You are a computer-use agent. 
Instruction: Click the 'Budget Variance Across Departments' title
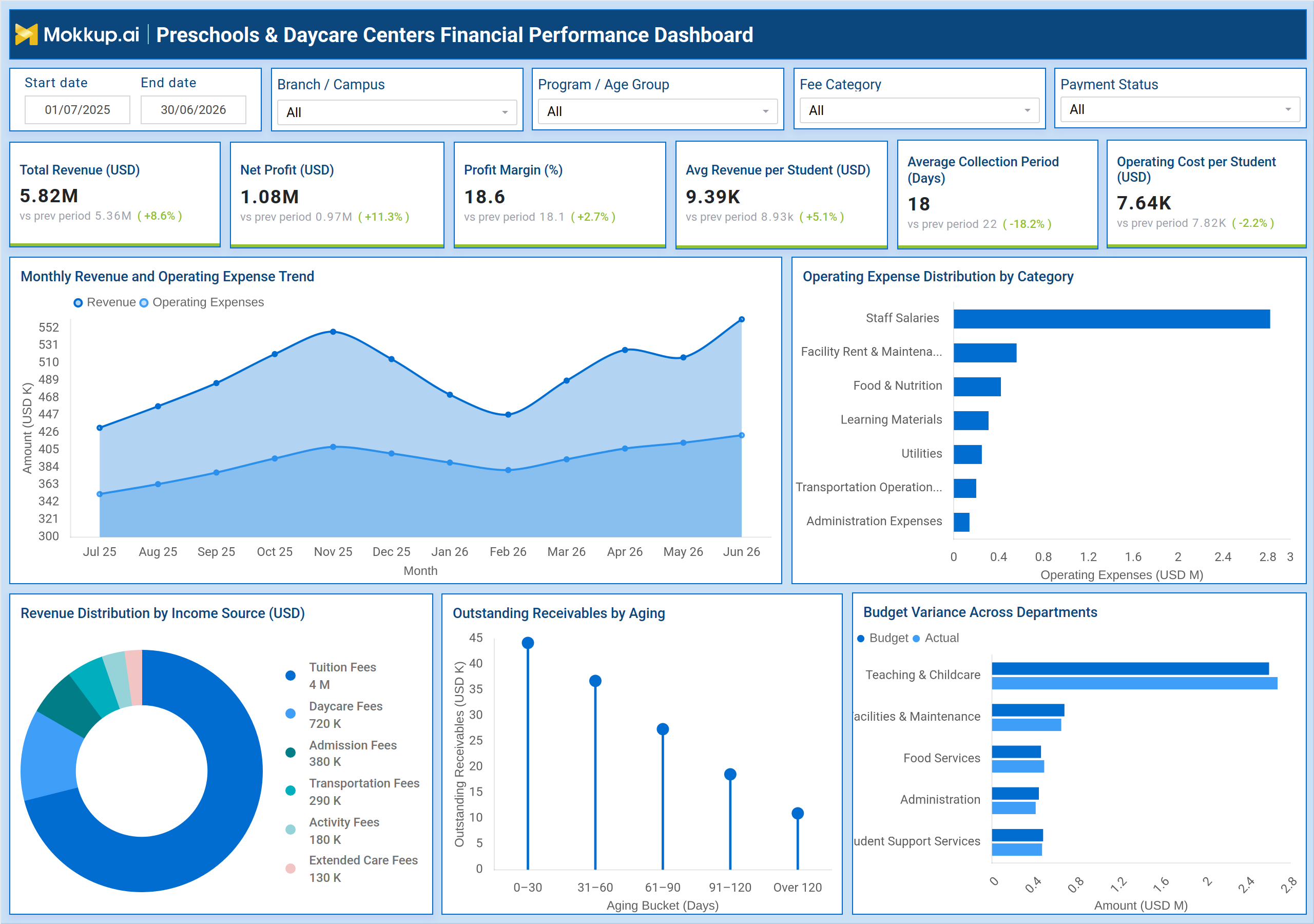[x=980, y=612]
